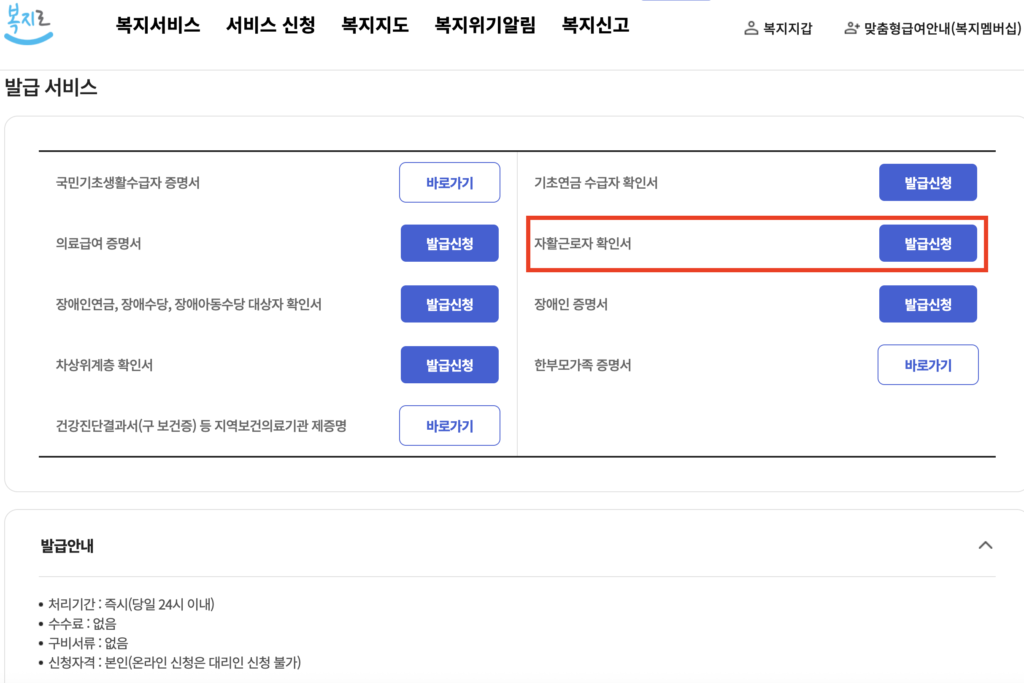This screenshot has height=683, width=1024.
Task: Click 바로가기 for 한부모가족 증명서
Action: click(927, 365)
